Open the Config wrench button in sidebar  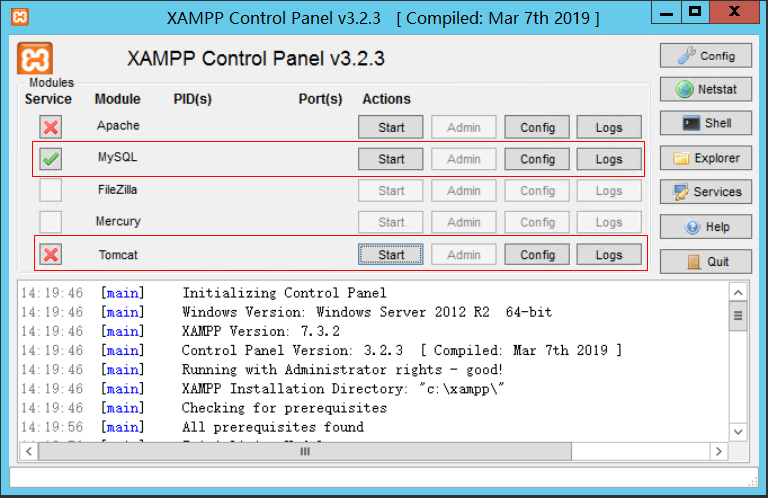tap(706, 56)
